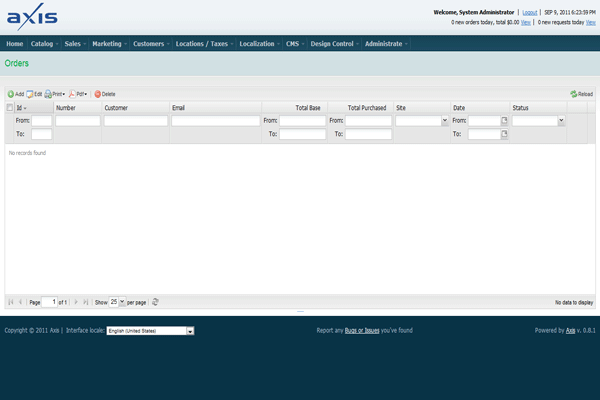This screenshot has height=400, width=600.
Task: Click View link for new requests
Action: click(x=591, y=23)
